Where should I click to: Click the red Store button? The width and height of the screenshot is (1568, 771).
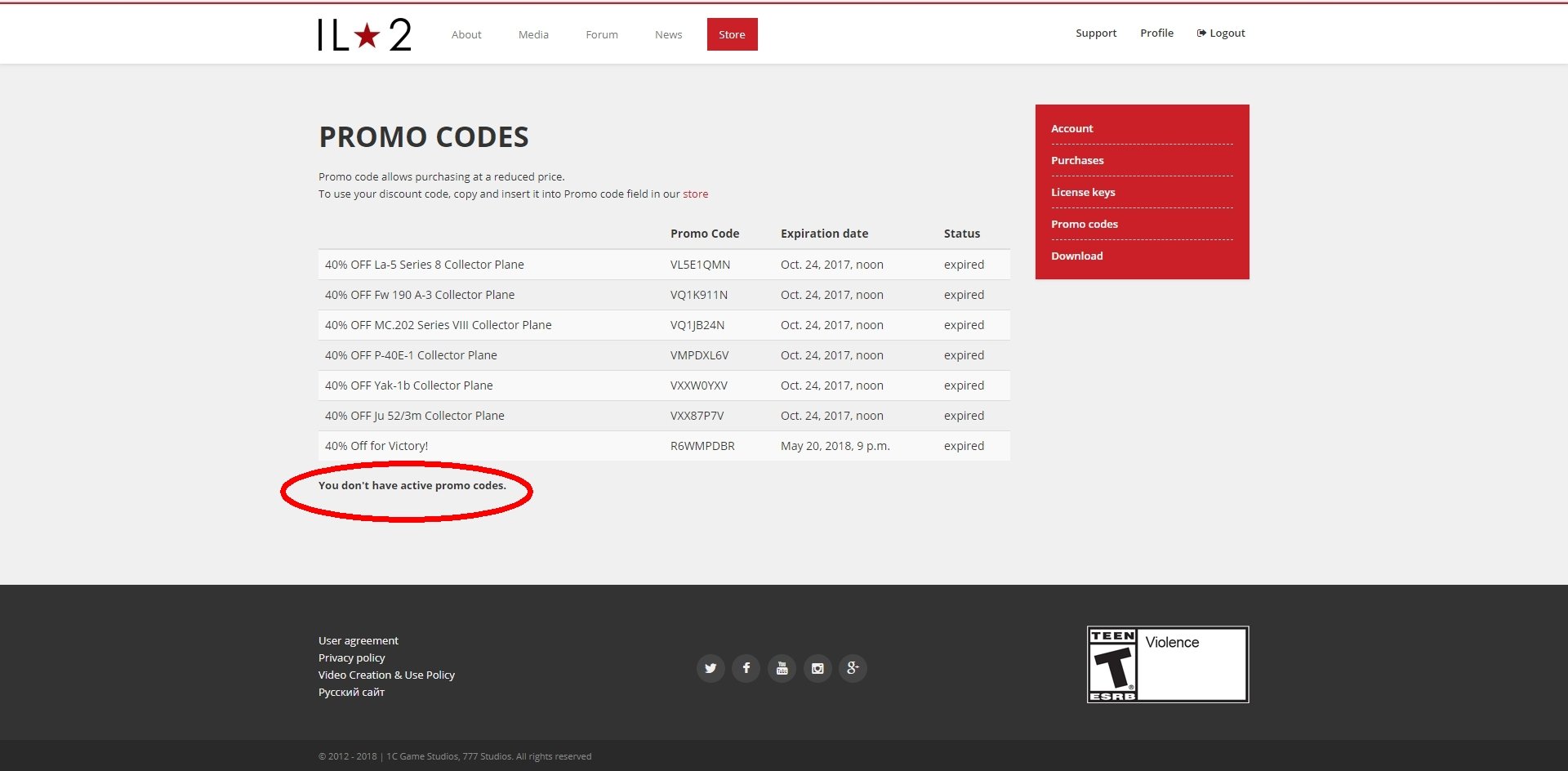click(x=732, y=34)
